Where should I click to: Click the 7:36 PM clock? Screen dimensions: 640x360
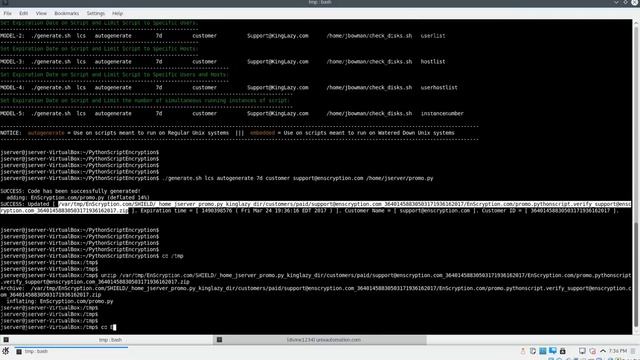pyautogui.click(x=618, y=351)
